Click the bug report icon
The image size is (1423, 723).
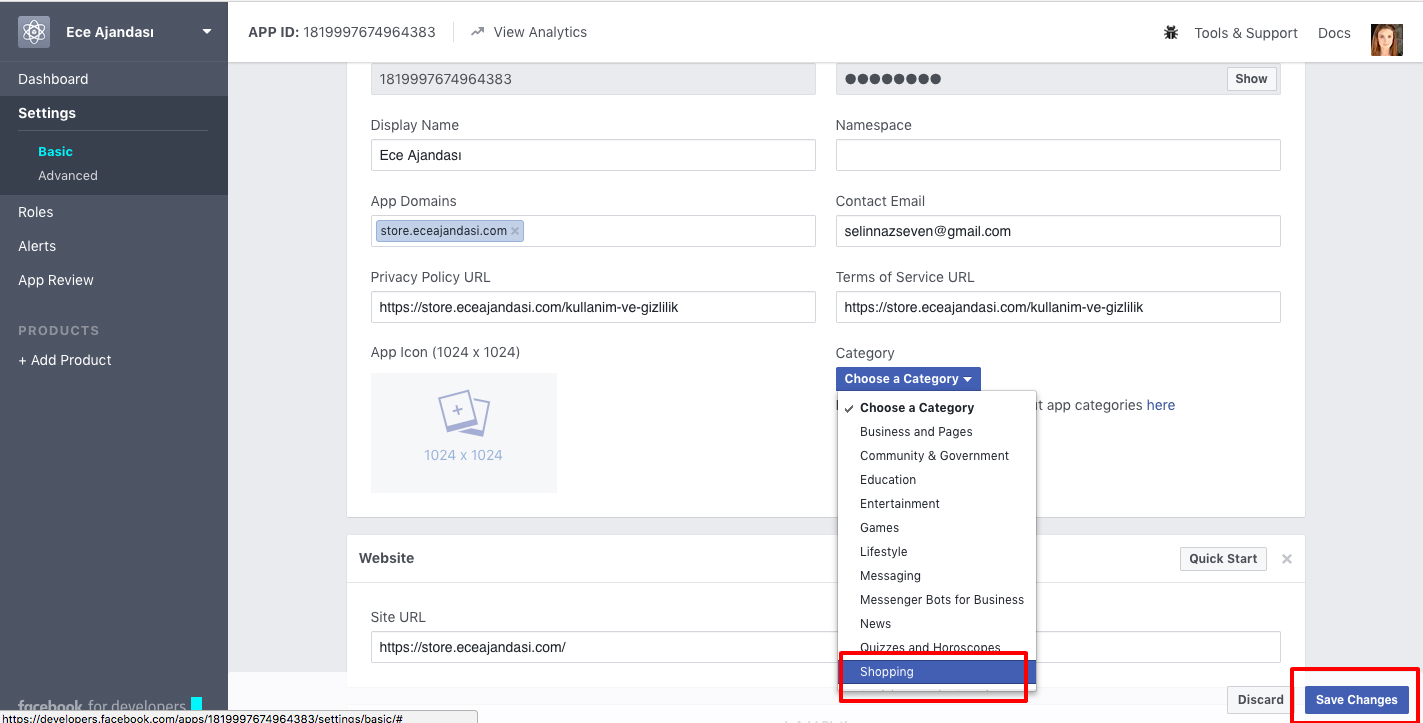point(1171,33)
